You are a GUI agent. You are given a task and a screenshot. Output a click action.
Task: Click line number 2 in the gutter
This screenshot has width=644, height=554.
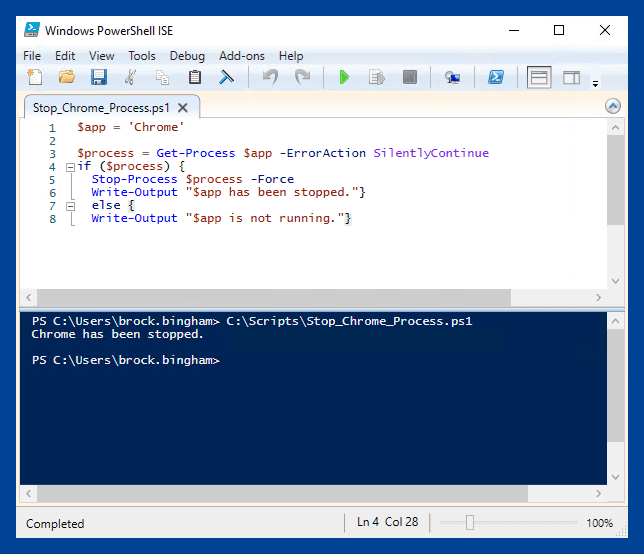click(x=52, y=141)
